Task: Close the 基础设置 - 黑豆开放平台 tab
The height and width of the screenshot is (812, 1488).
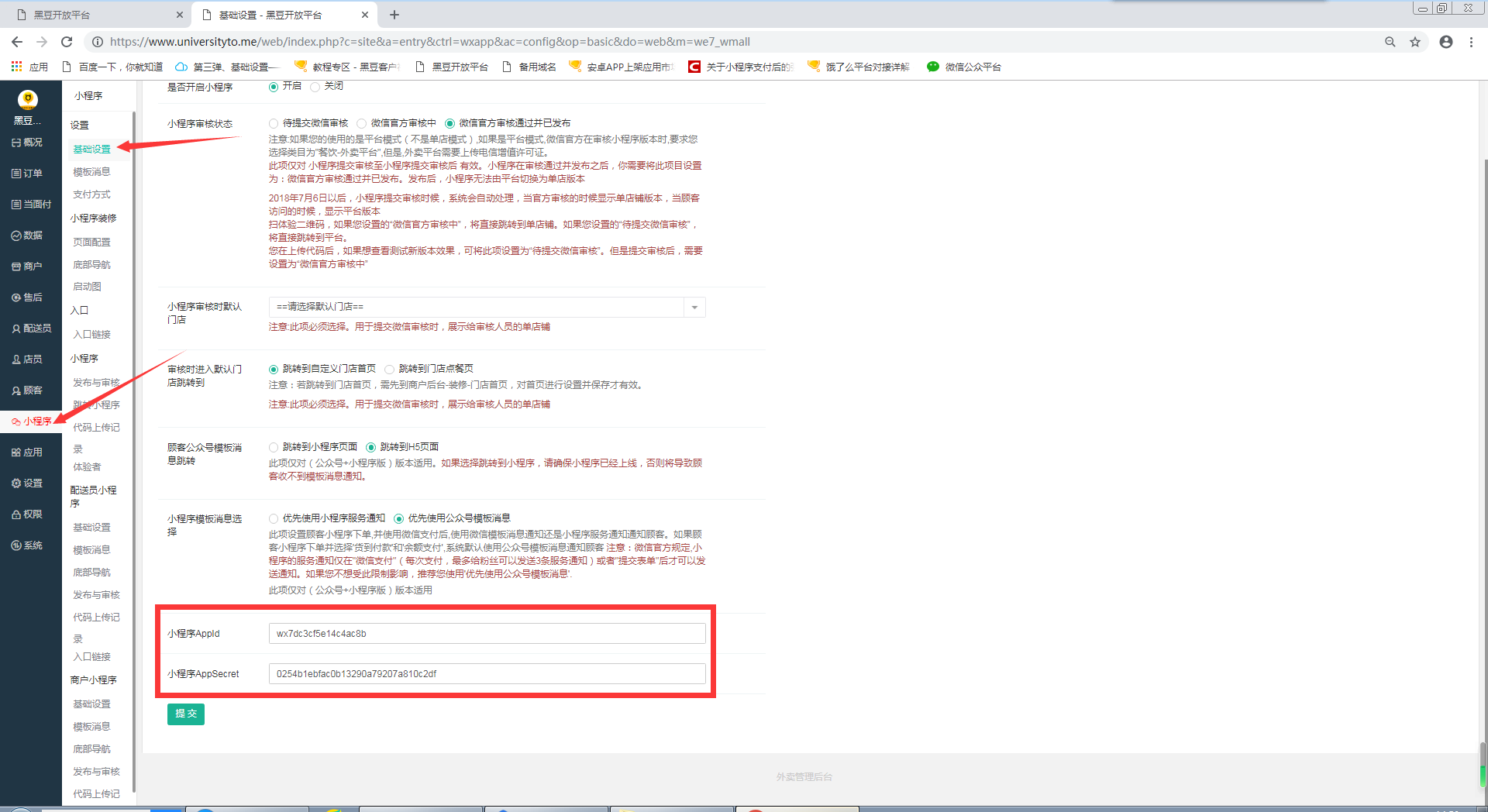Action: tap(365, 15)
